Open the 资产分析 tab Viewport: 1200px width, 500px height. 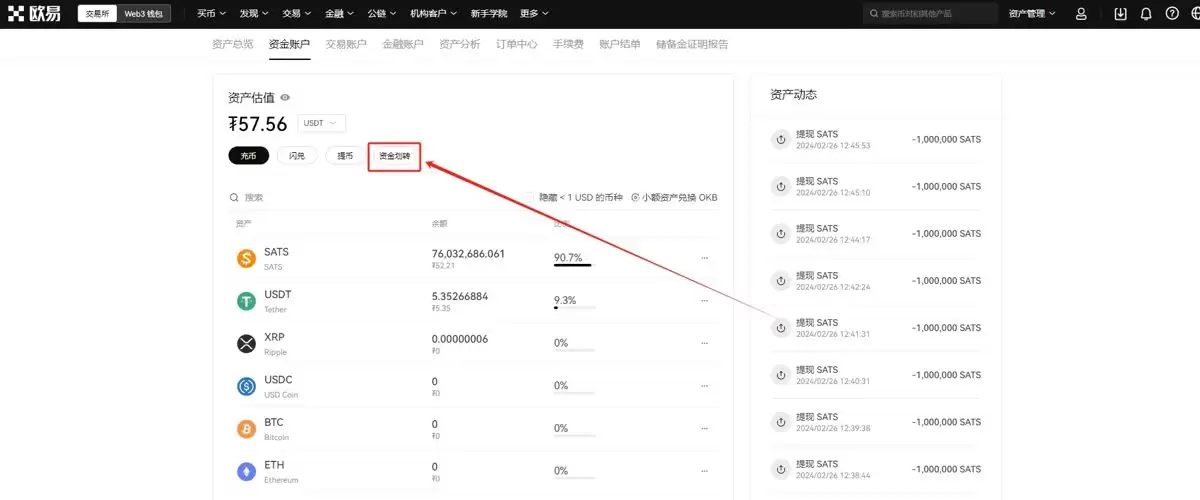(x=460, y=44)
